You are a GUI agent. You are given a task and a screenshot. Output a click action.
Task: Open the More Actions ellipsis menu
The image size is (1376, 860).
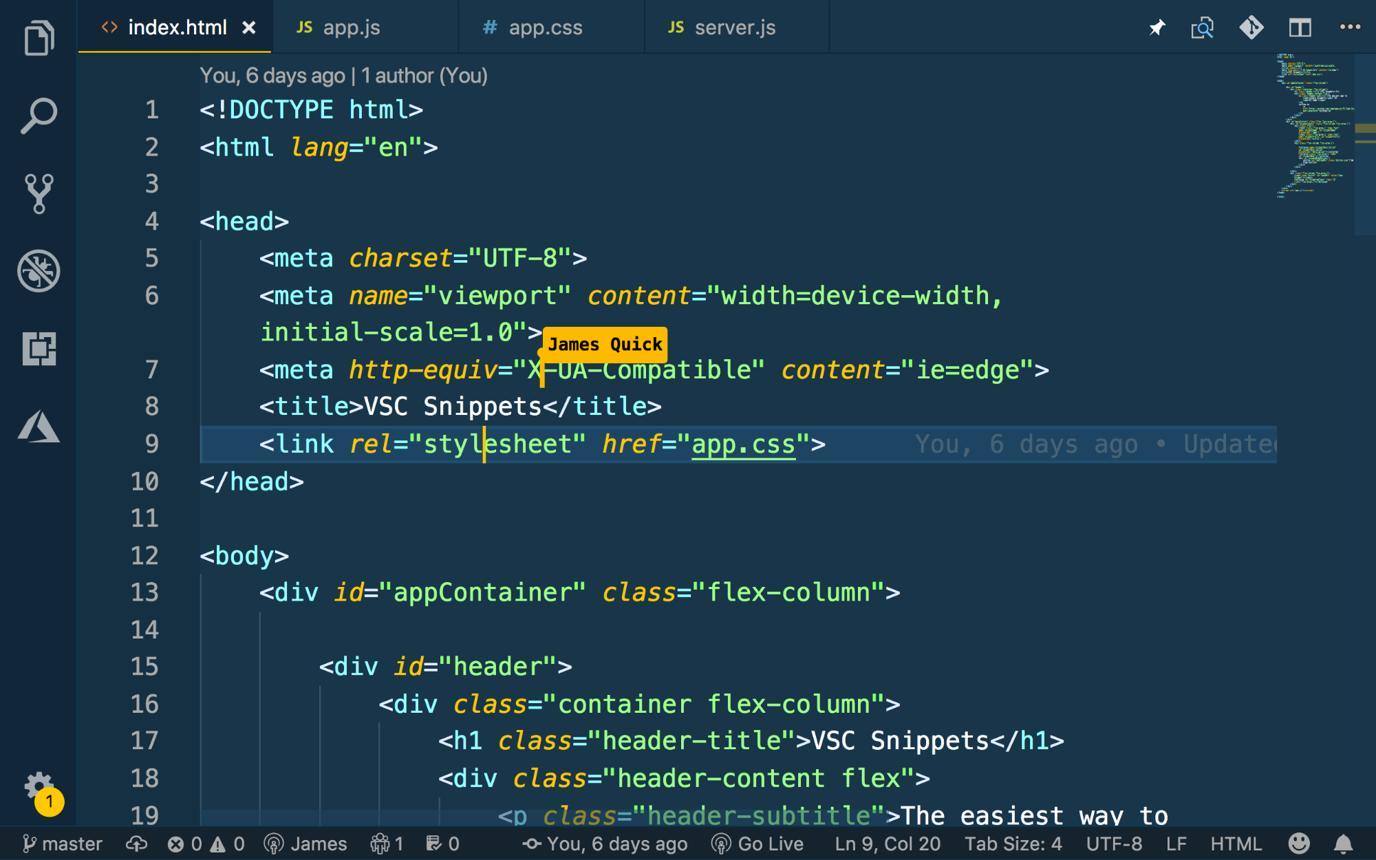point(1349,27)
